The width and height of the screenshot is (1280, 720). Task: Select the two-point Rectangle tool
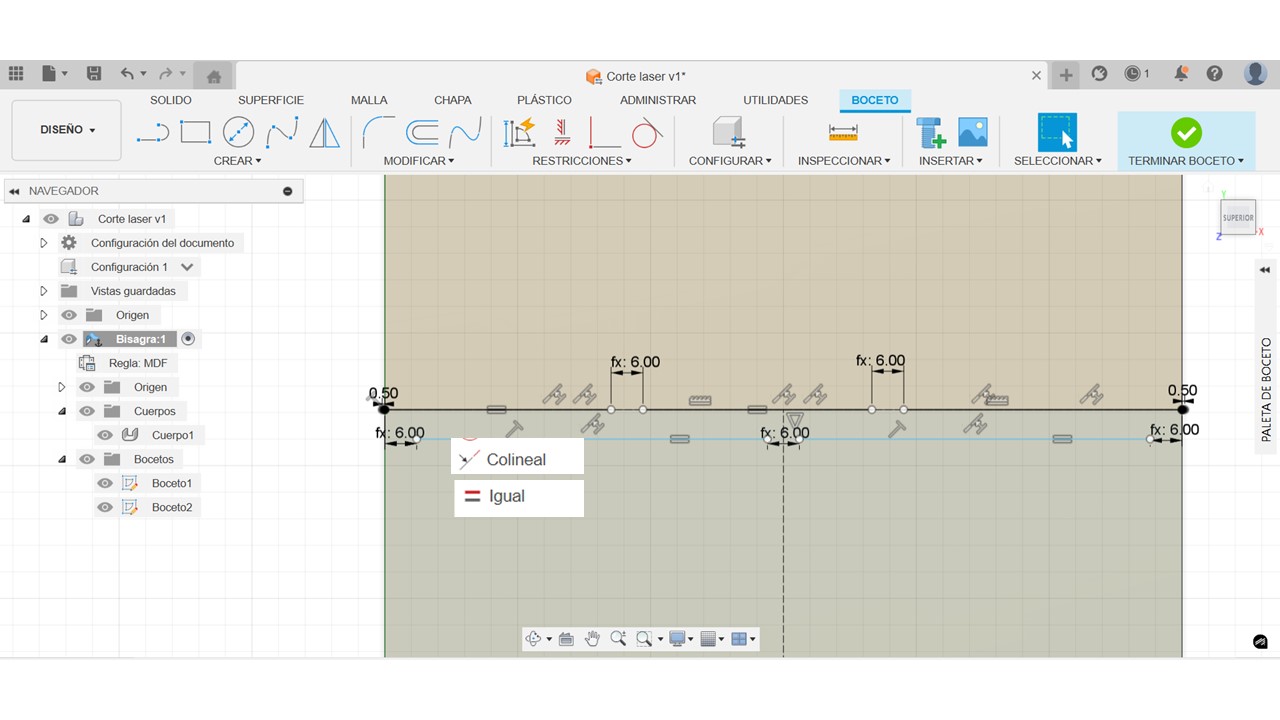[x=195, y=132]
